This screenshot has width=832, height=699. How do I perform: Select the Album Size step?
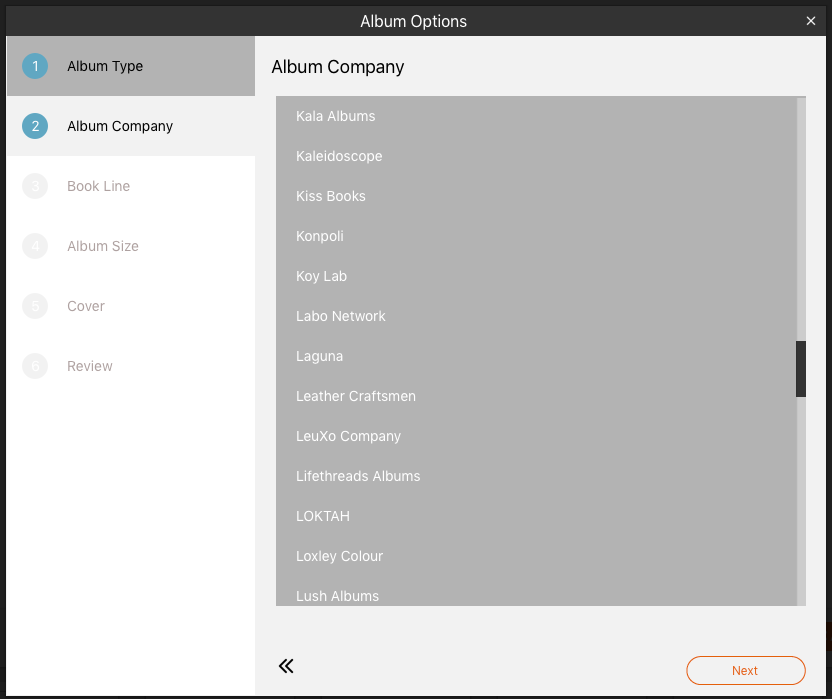pos(131,246)
